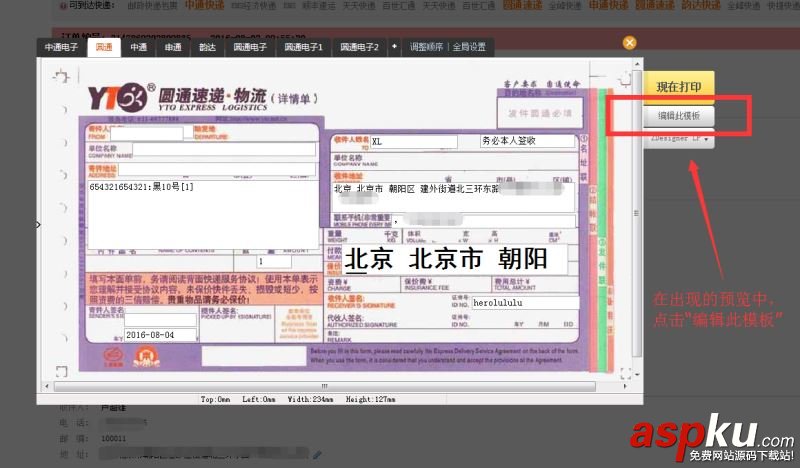Click the down arrow of the vertical scrollbar
Viewport: 800px width, 468px height.
point(637,375)
